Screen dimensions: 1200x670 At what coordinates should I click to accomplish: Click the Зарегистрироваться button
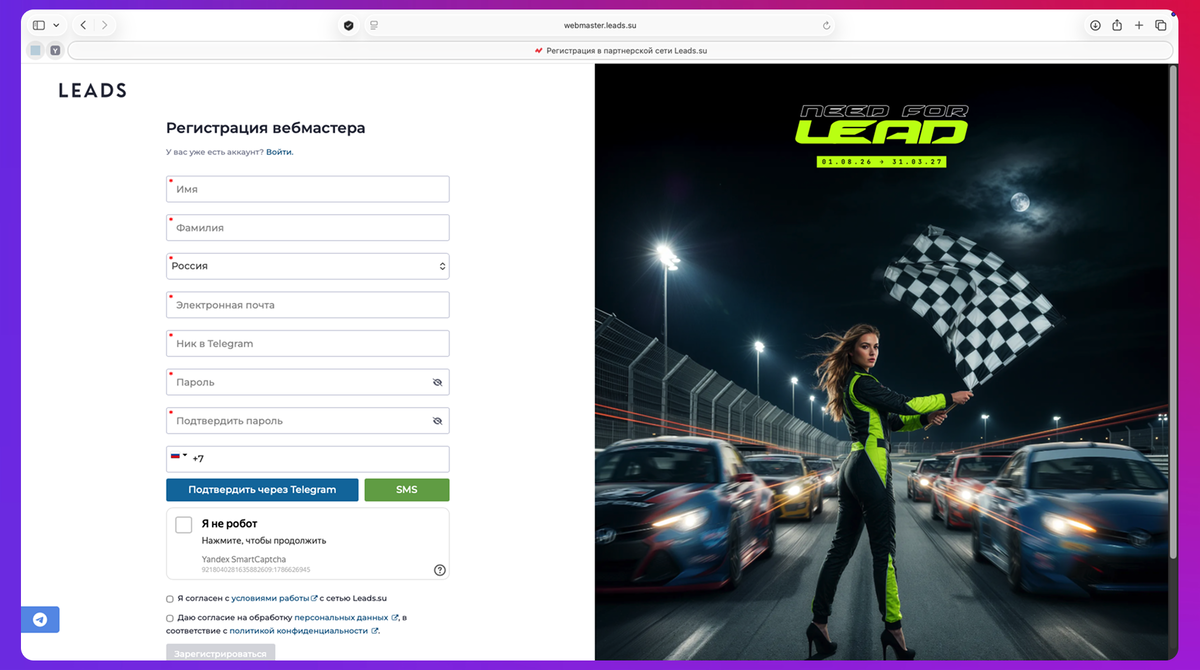[x=220, y=653]
